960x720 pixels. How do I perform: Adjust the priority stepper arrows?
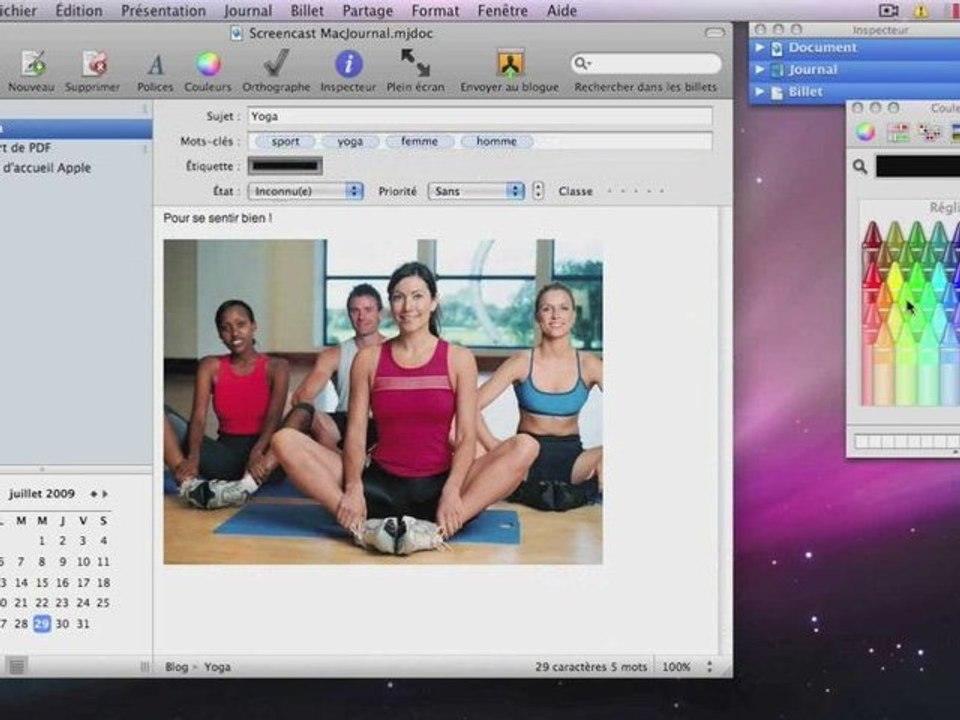[x=538, y=191]
